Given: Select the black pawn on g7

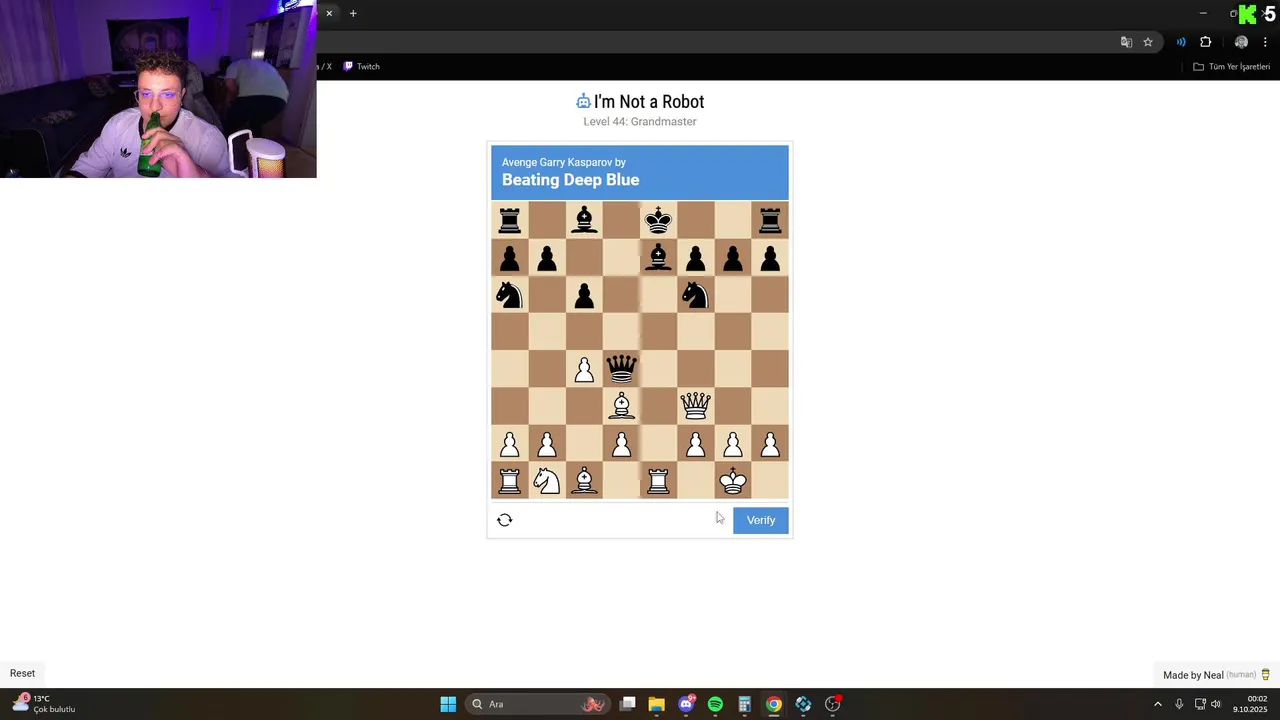Looking at the screenshot, I should point(733,258).
